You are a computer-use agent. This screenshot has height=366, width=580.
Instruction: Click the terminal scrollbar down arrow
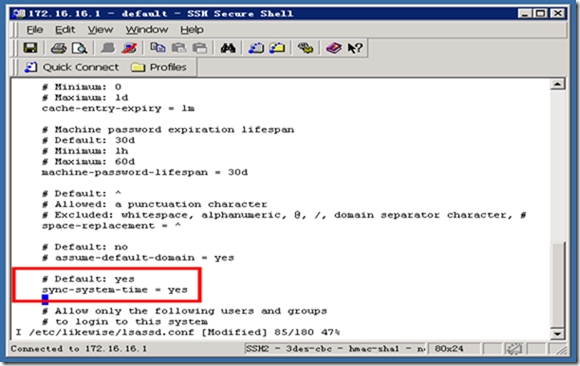click(557, 334)
